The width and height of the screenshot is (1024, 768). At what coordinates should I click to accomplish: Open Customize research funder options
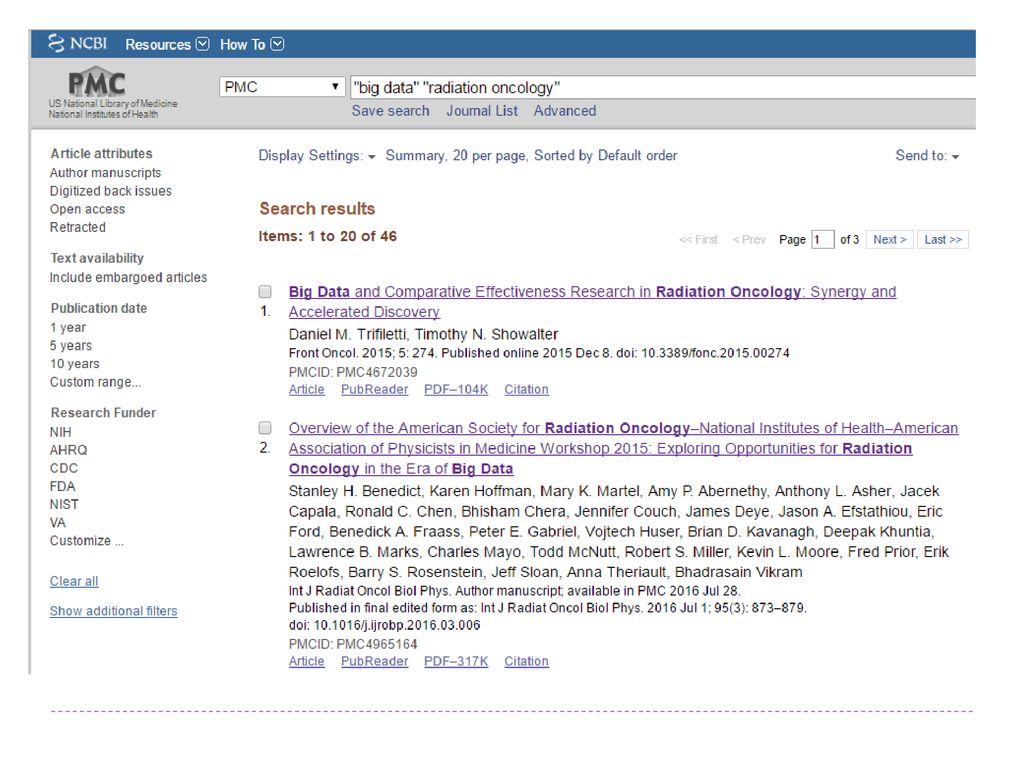[87, 541]
